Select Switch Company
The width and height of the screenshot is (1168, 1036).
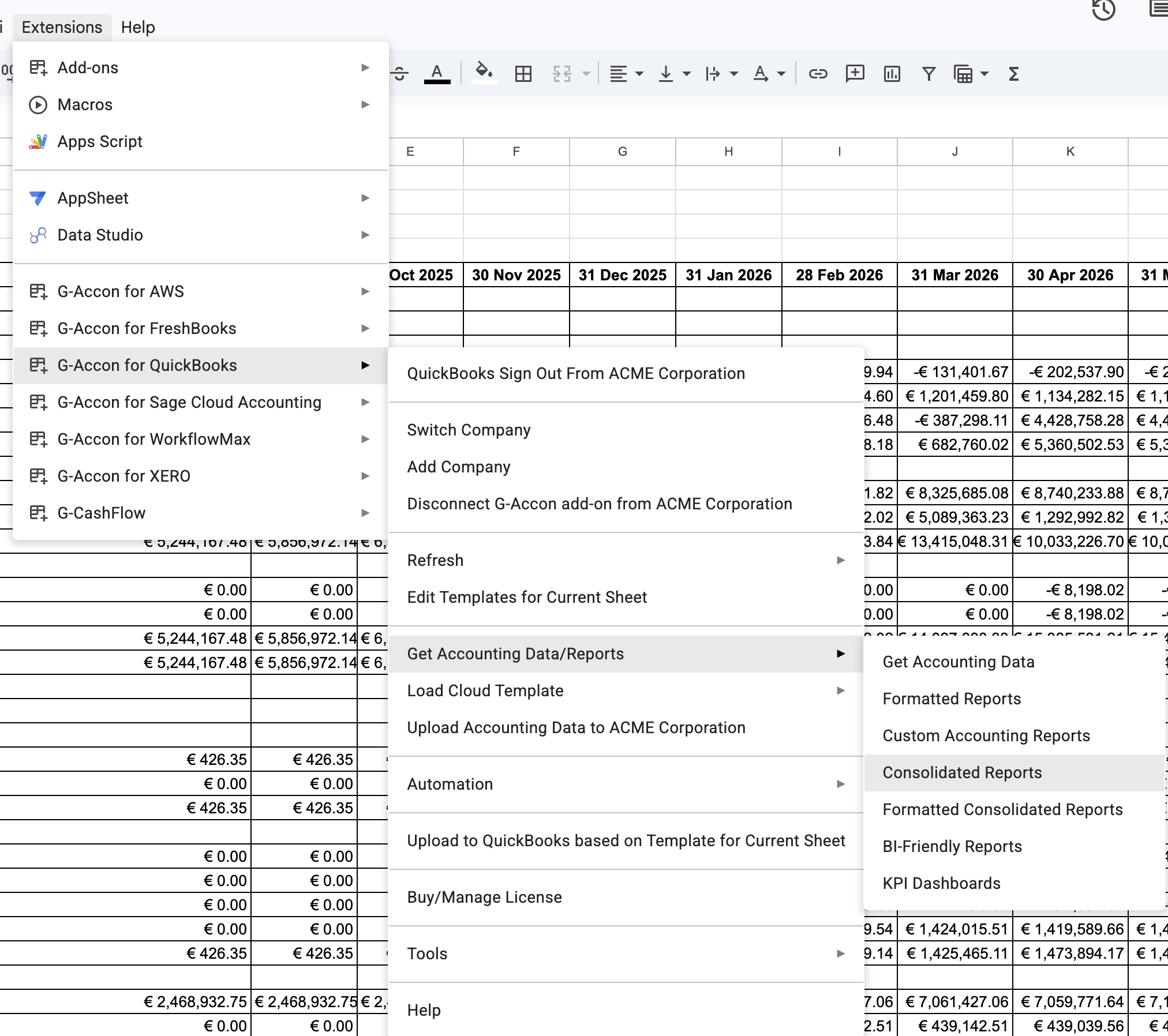[626, 430]
